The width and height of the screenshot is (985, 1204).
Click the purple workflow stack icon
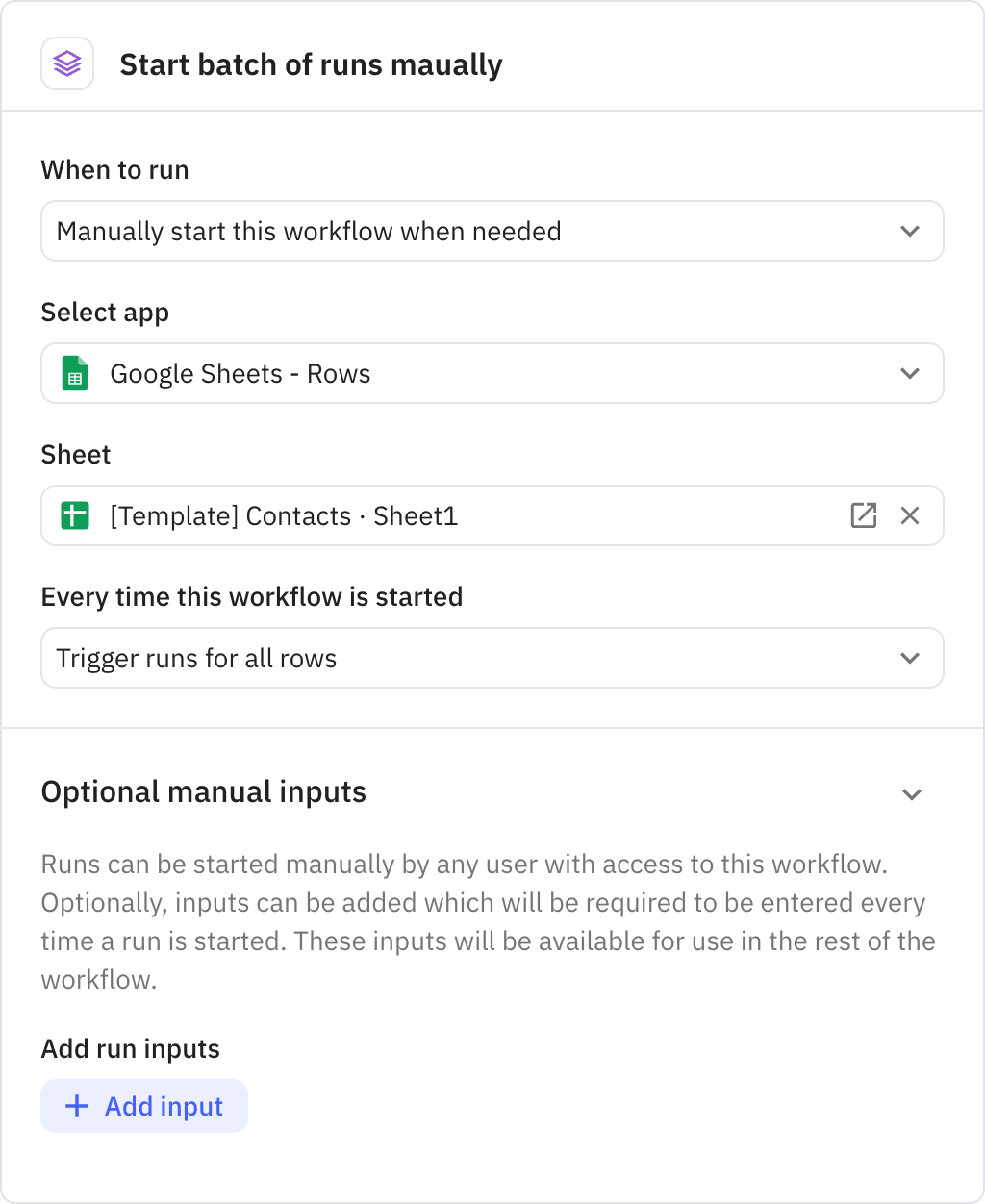point(66,63)
